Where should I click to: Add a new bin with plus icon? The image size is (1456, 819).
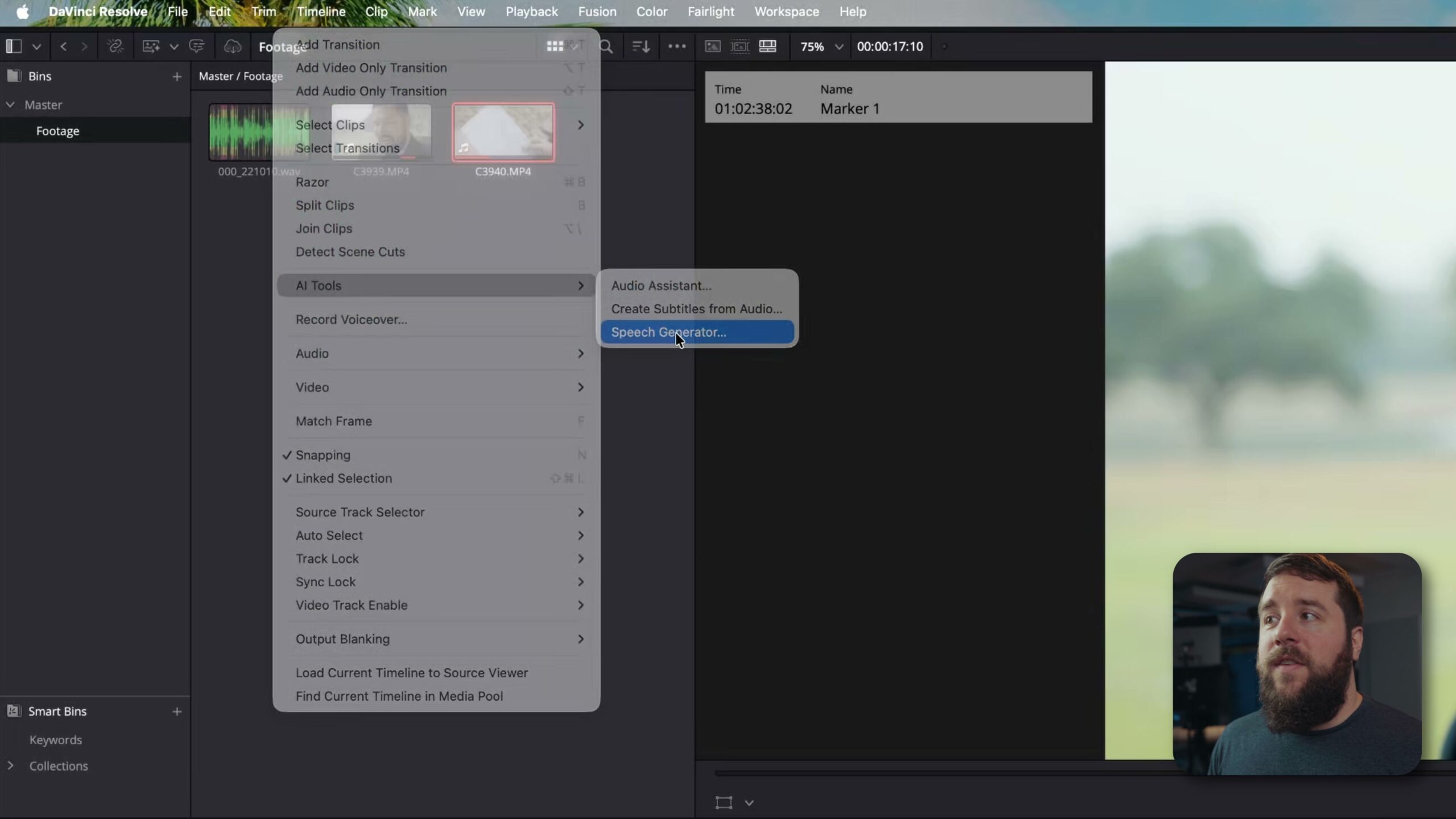click(177, 76)
